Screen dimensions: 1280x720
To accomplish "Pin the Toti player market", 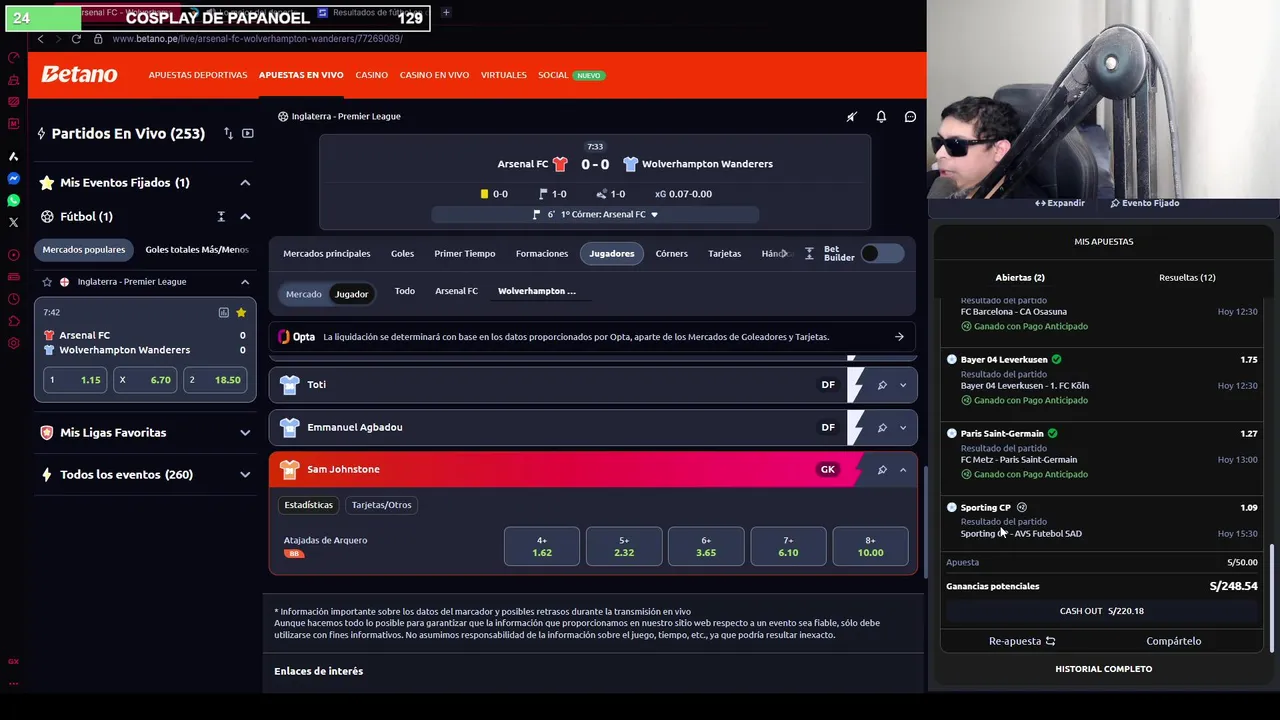I will (x=882, y=385).
